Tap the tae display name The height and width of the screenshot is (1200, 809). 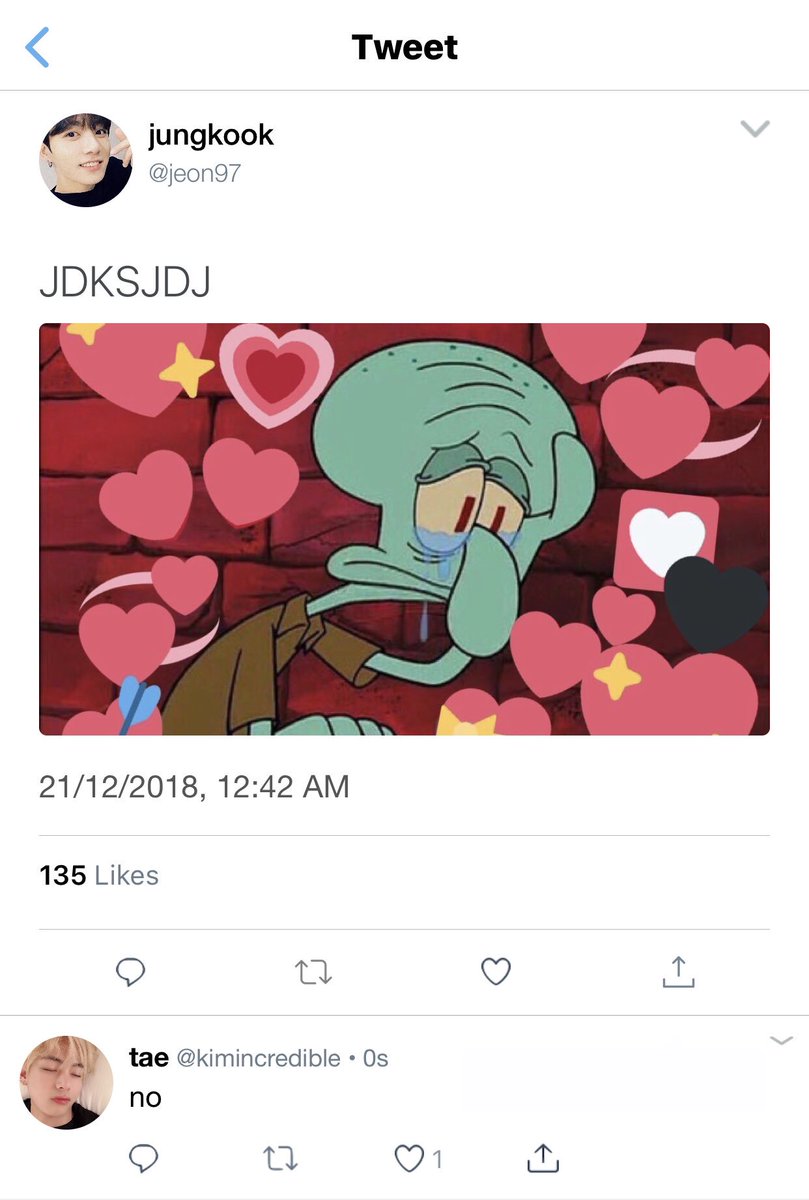point(149,1057)
